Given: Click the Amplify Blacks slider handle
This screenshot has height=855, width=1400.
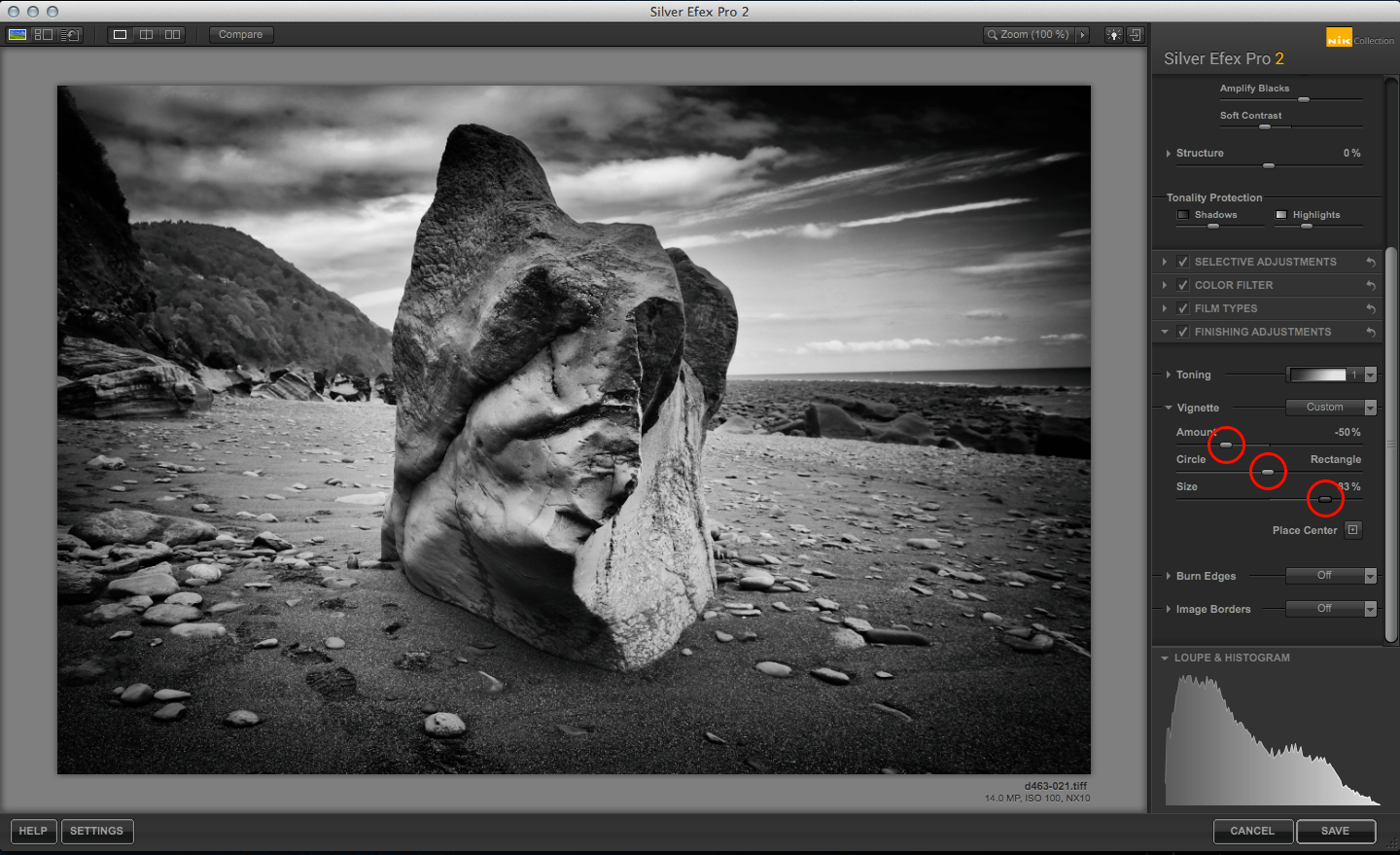Looking at the screenshot, I should 1304,100.
